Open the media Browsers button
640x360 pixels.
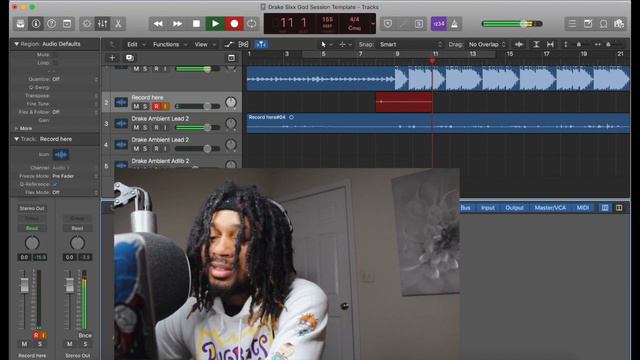click(x=619, y=24)
